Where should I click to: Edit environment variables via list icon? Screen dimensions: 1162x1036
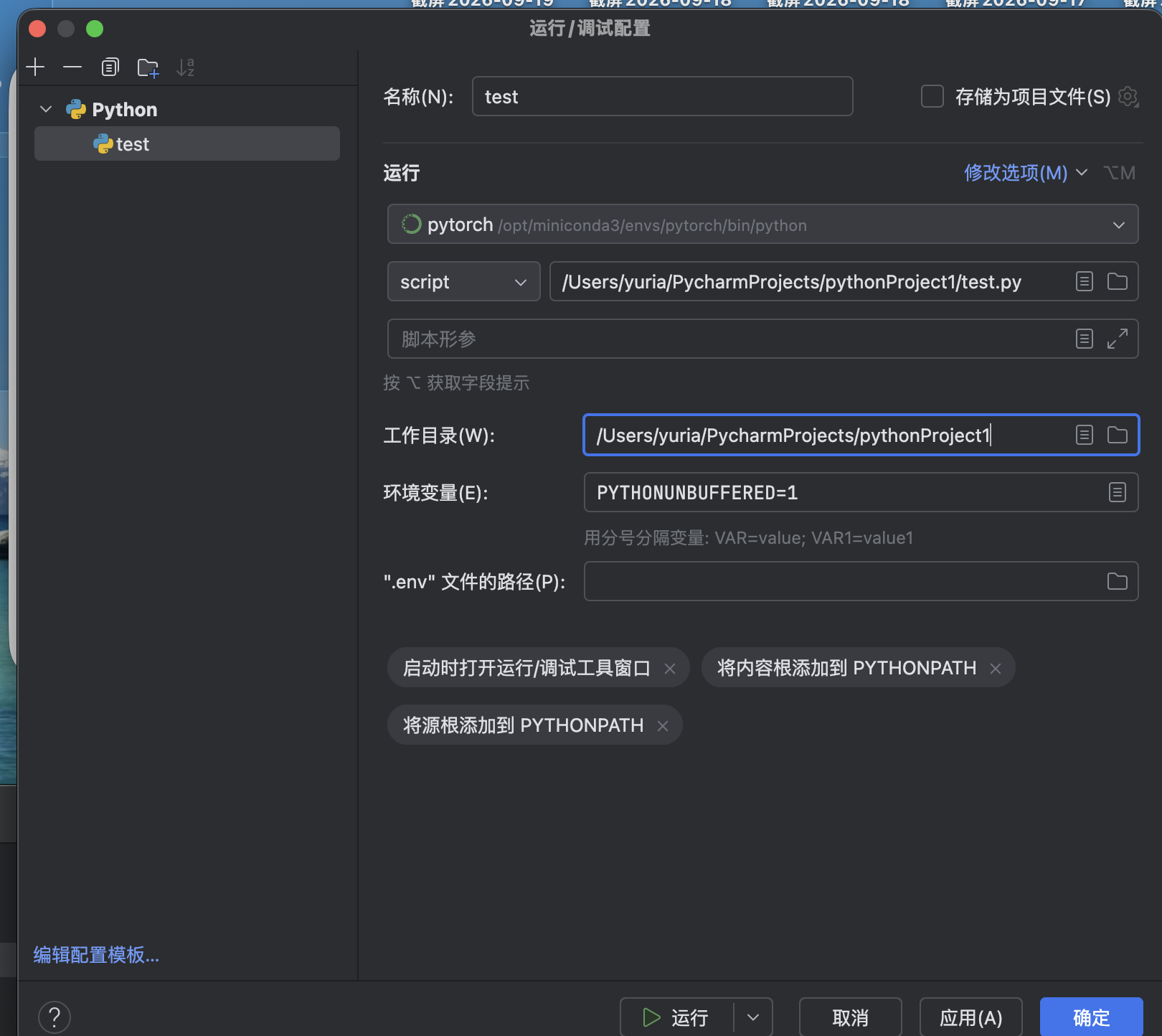click(1118, 492)
